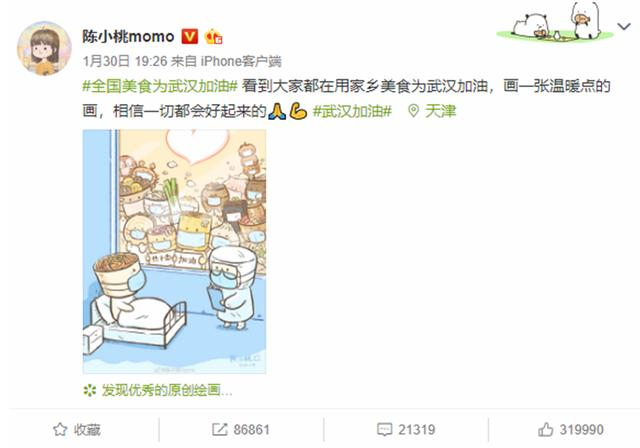640x448 pixels.
Task: Click the location pin icon
Action: (413, 111)
